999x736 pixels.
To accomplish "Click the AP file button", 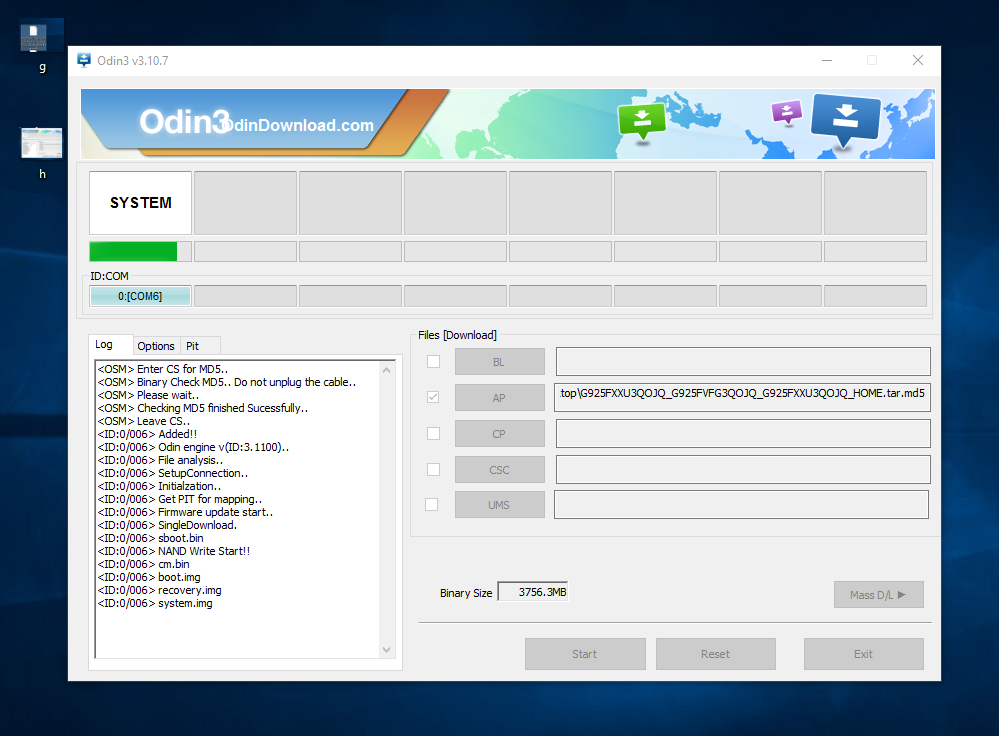I will pos(500,397).
